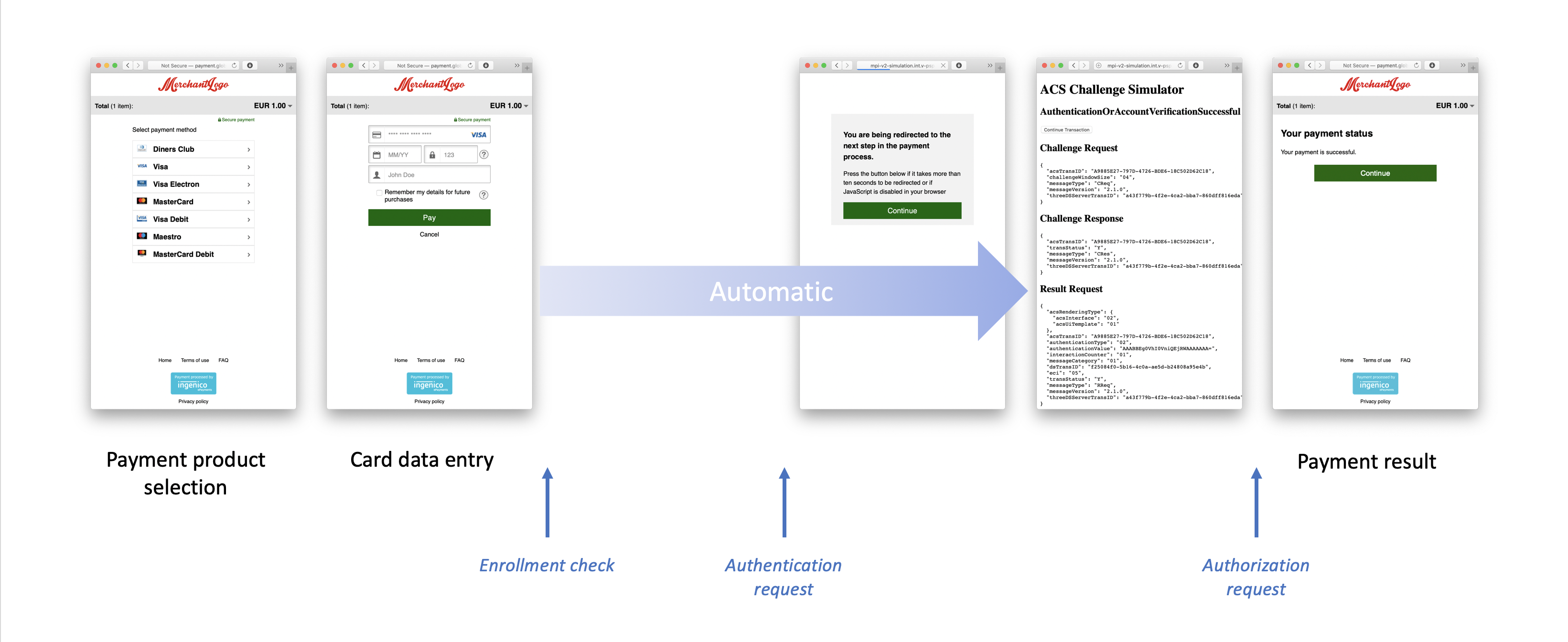Screen dimensions: 1568x642
Task: Click Ingenico badge in product selection window
Action: coord(193,384)
